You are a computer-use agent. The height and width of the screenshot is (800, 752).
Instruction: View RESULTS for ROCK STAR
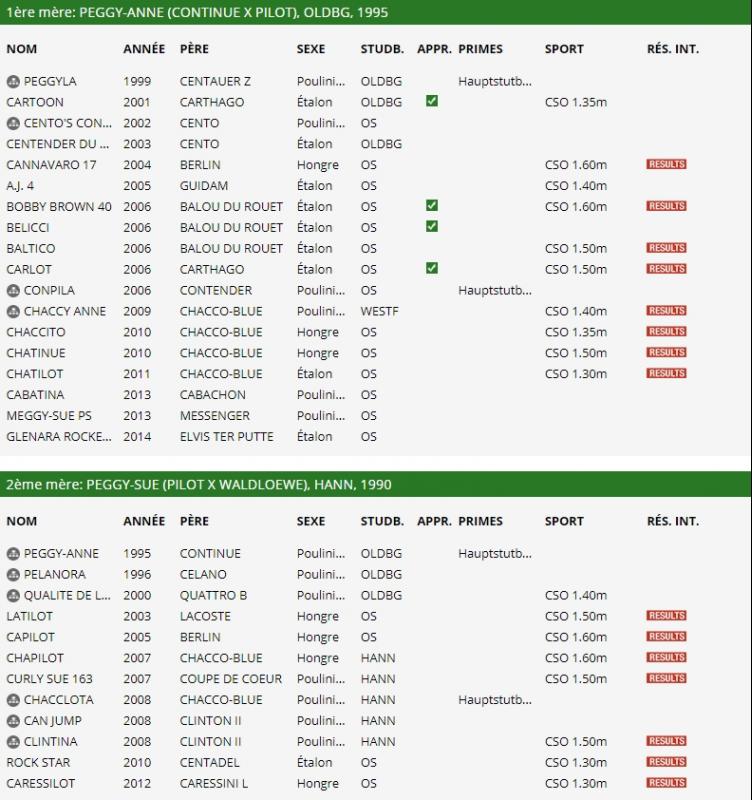click(x=666, y=762)
